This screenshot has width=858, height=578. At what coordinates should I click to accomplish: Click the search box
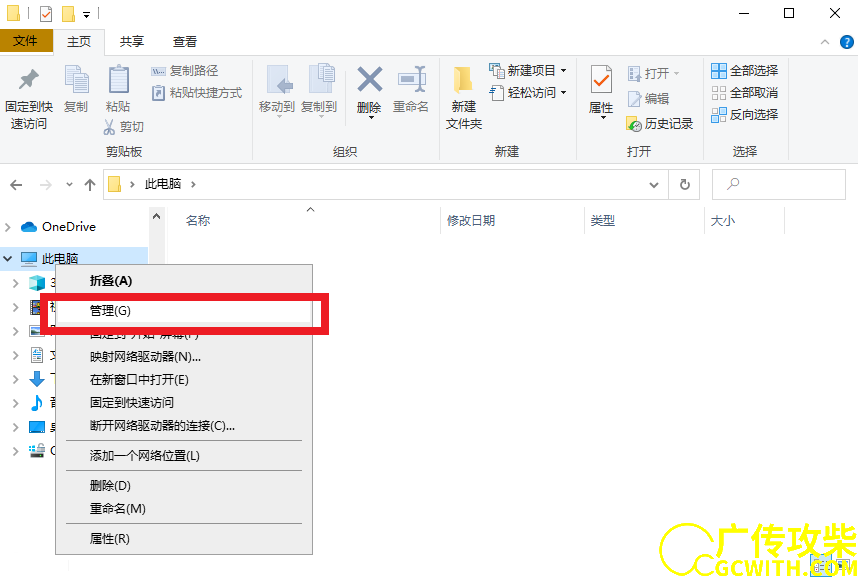tap(779, 184)
